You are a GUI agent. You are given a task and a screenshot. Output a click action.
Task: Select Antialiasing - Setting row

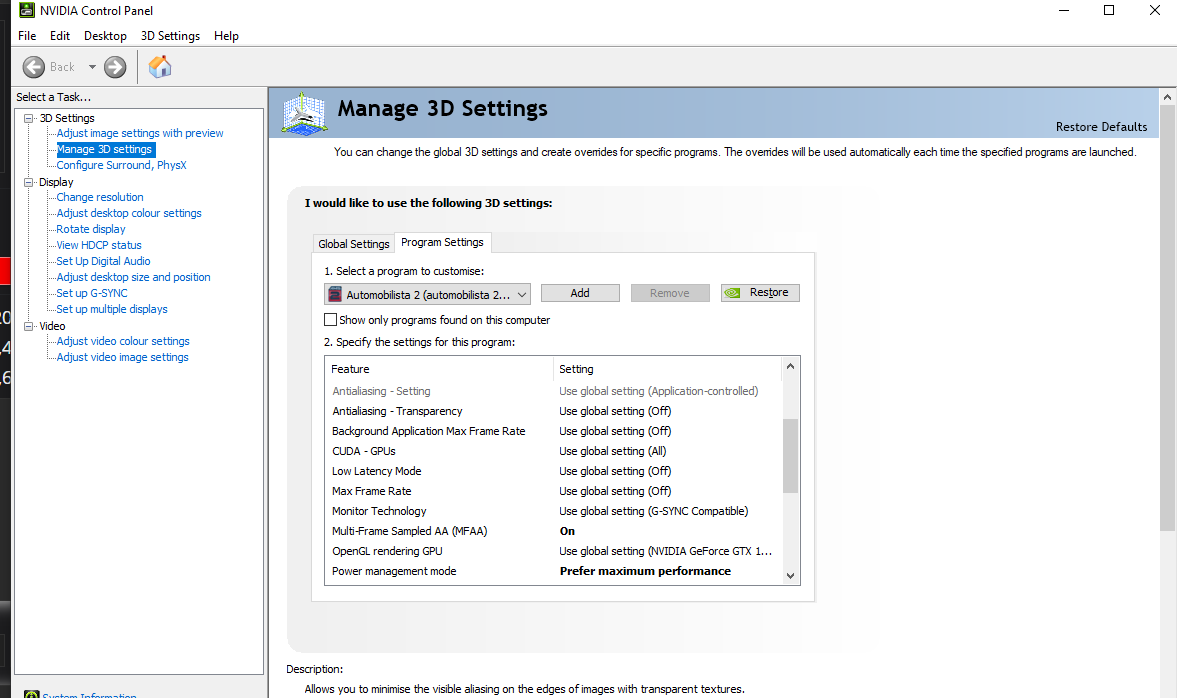click(x=554, y=391)
